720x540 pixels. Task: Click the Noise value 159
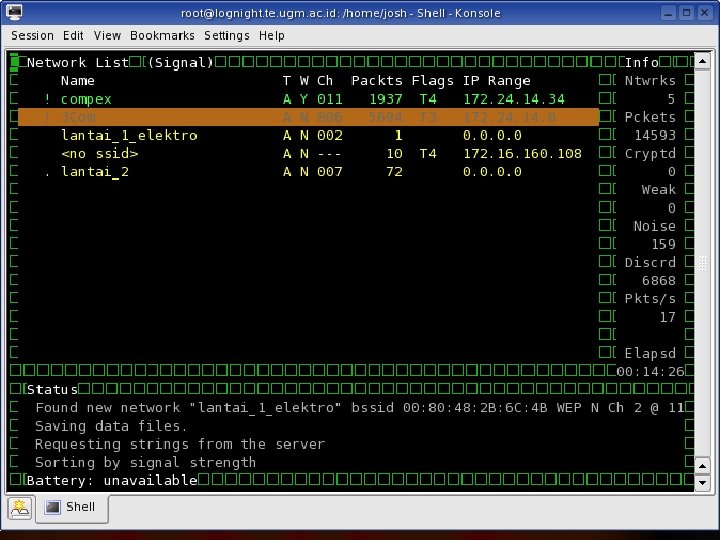click(x=664, y=244)
